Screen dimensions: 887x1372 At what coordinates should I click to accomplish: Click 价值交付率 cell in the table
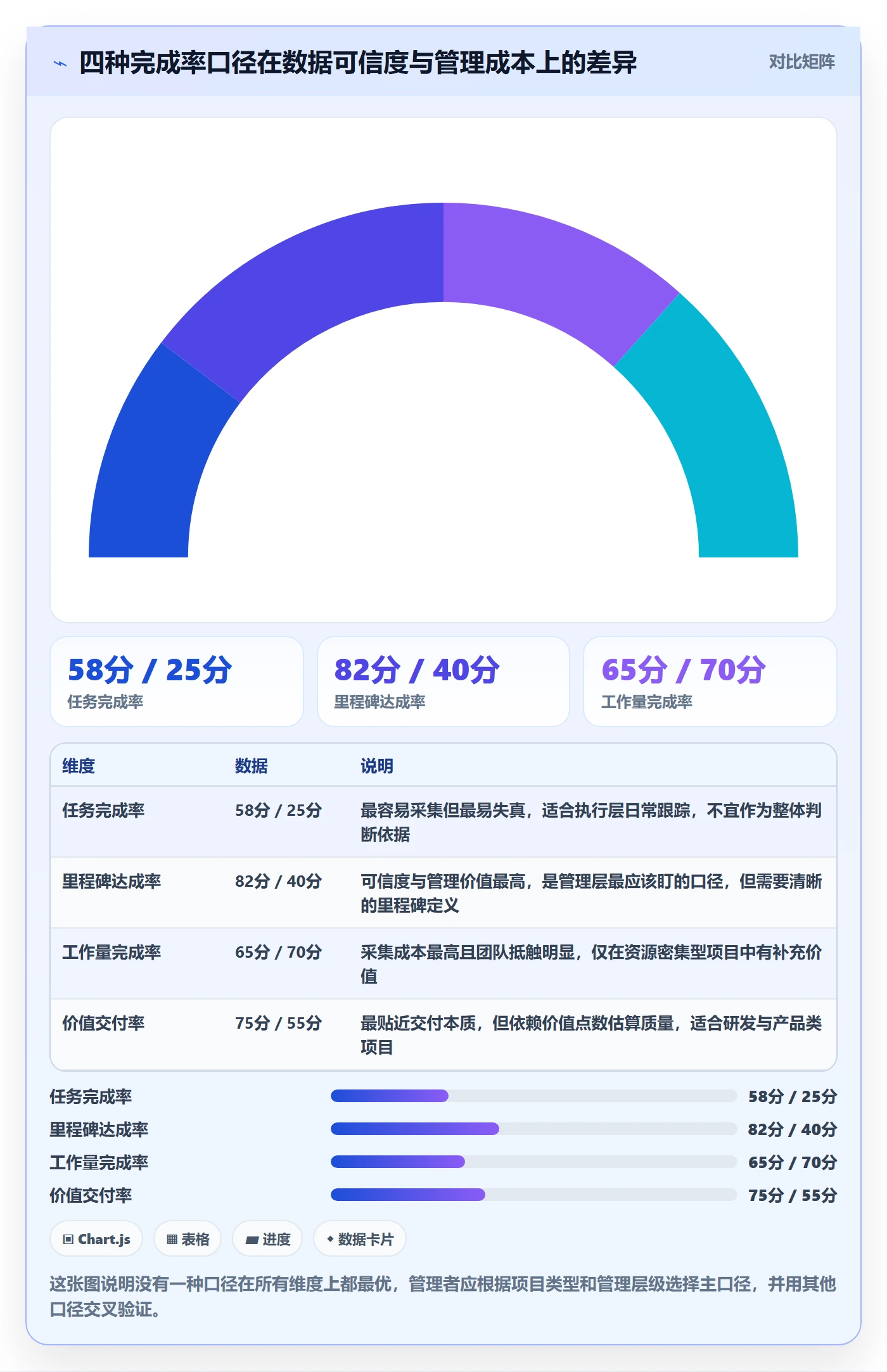pyautogui.click(x=103, y=1023)
